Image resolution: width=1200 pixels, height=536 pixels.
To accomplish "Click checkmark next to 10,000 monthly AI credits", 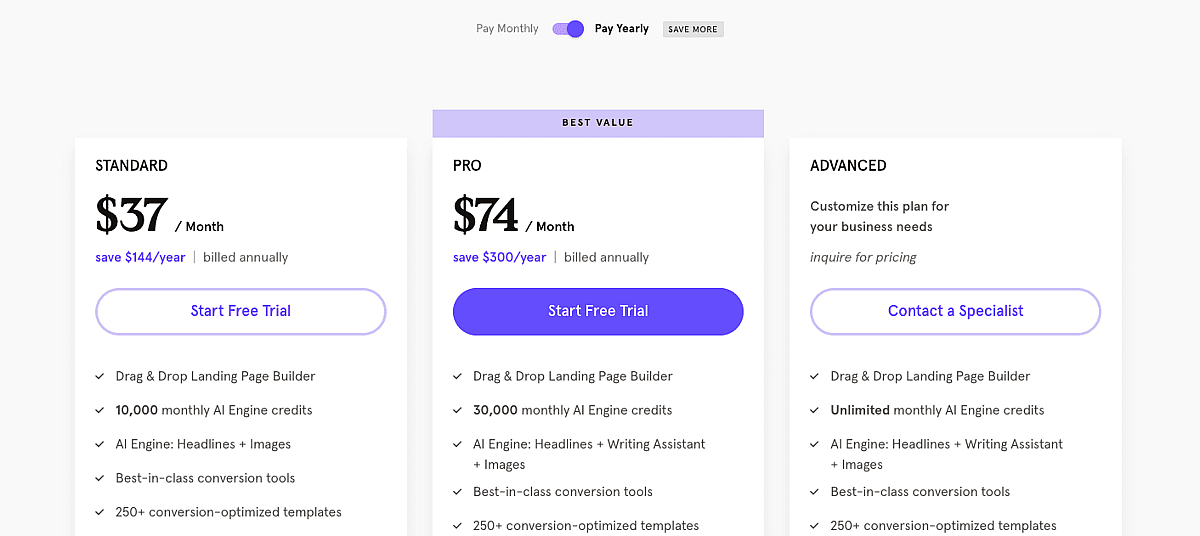I will point(100,411).
